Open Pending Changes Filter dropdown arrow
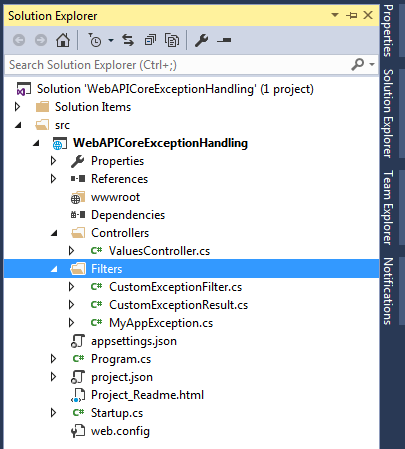Image resolution: width=405 pixels, height=449 pixels. (x=111, y=41)
